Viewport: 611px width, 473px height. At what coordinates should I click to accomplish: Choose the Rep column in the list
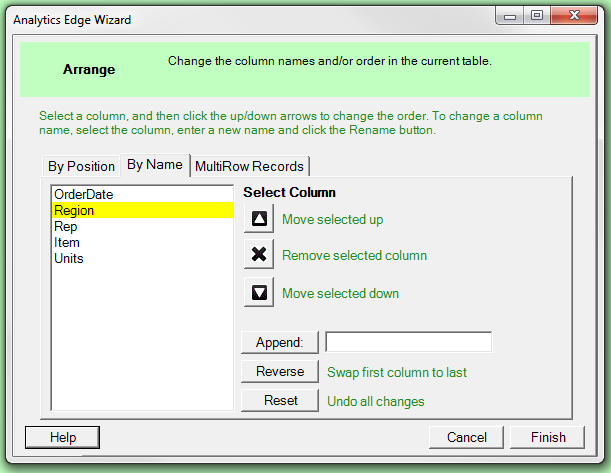tap(66, 226)
